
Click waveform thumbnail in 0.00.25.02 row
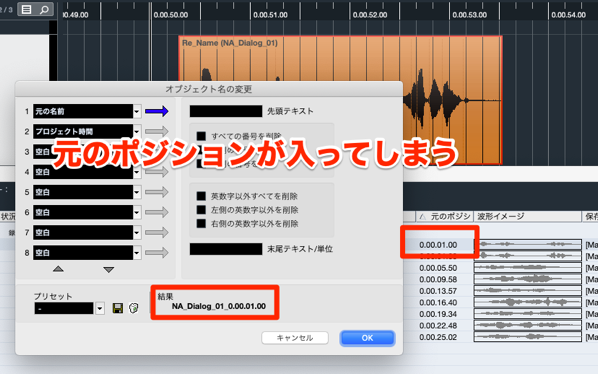(x=528, y=337)
